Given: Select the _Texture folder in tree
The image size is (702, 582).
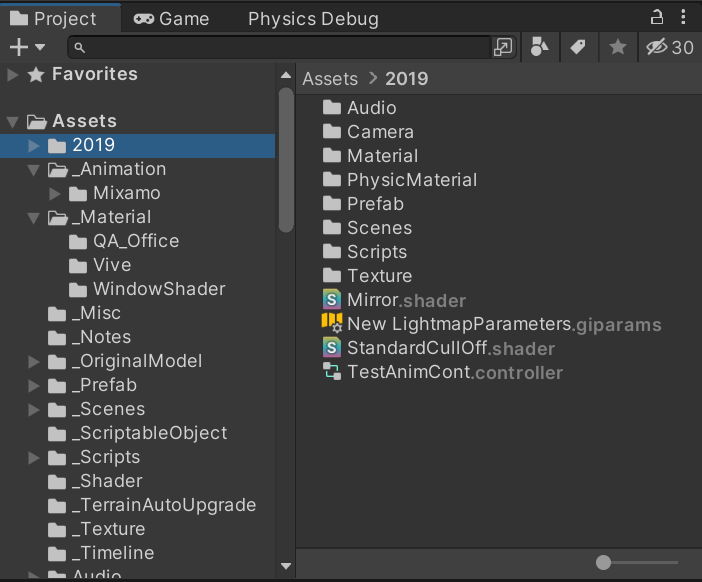Looking at the screenshot, I should point(97,530).
